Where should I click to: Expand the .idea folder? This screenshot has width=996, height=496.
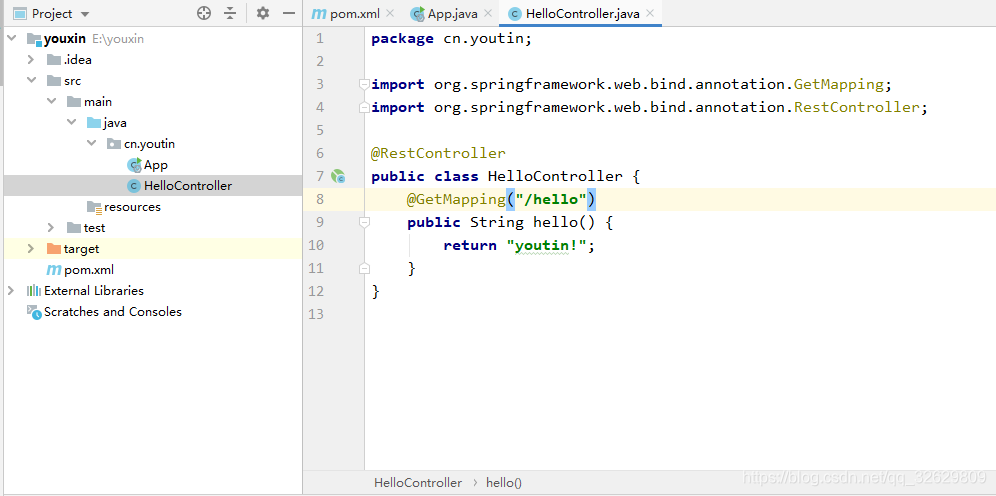pos(30,60)
